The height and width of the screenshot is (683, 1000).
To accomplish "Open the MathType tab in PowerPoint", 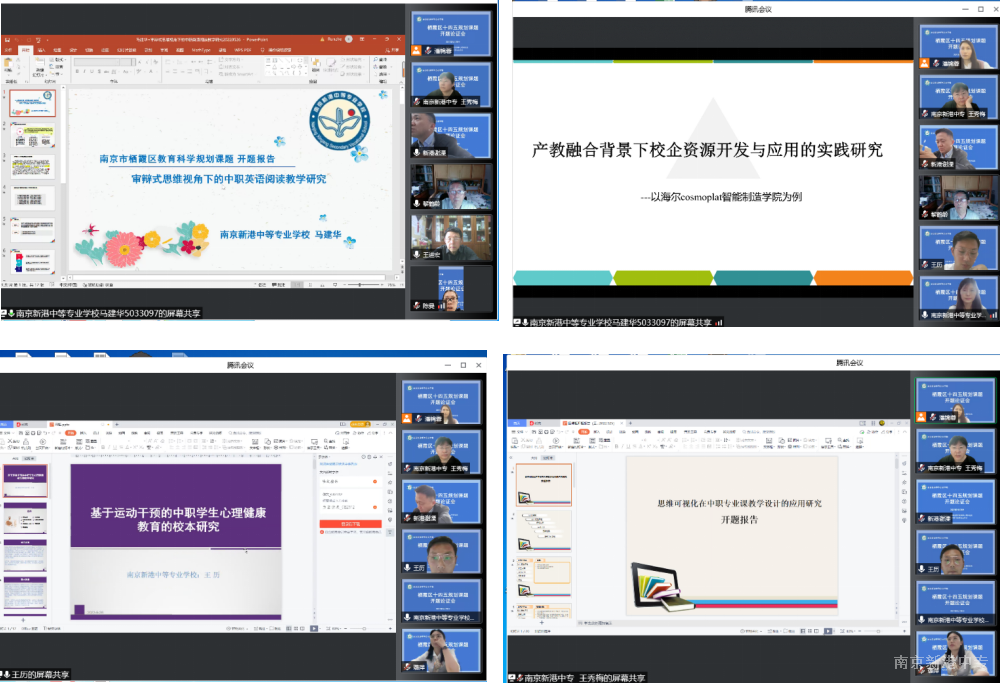I will tap(201, 50).
